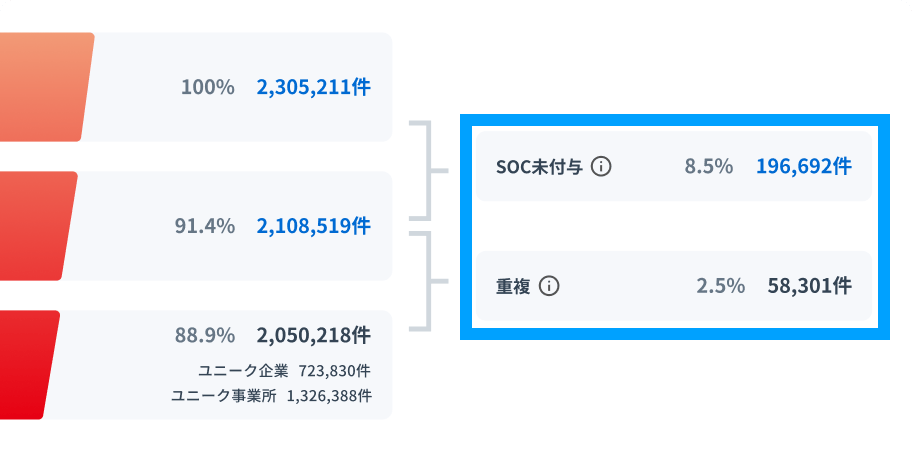Click the 91.4% percentage label
This screenshot has width=912, height=452.
[205, 226]
